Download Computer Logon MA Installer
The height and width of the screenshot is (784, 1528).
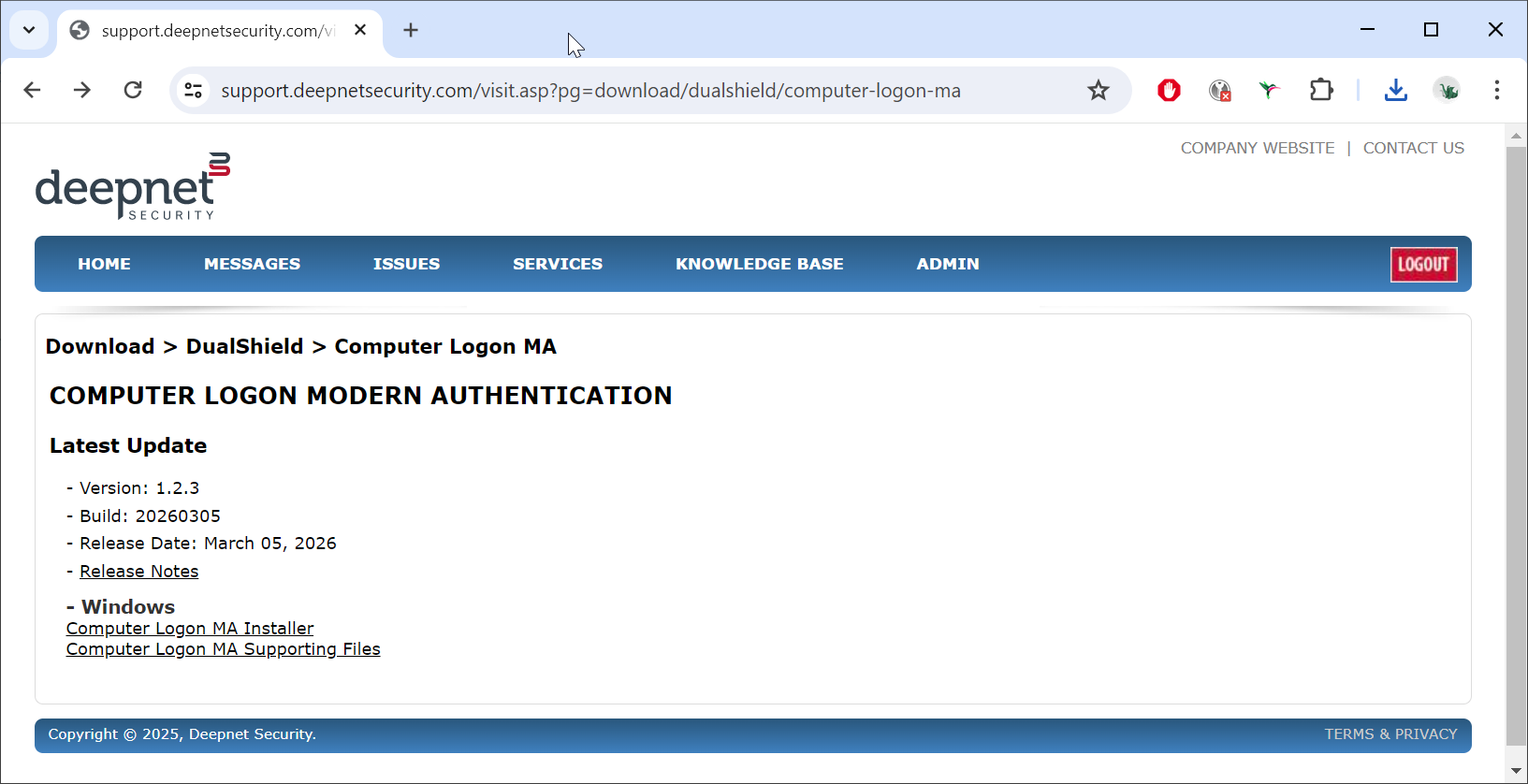point(190,629)
